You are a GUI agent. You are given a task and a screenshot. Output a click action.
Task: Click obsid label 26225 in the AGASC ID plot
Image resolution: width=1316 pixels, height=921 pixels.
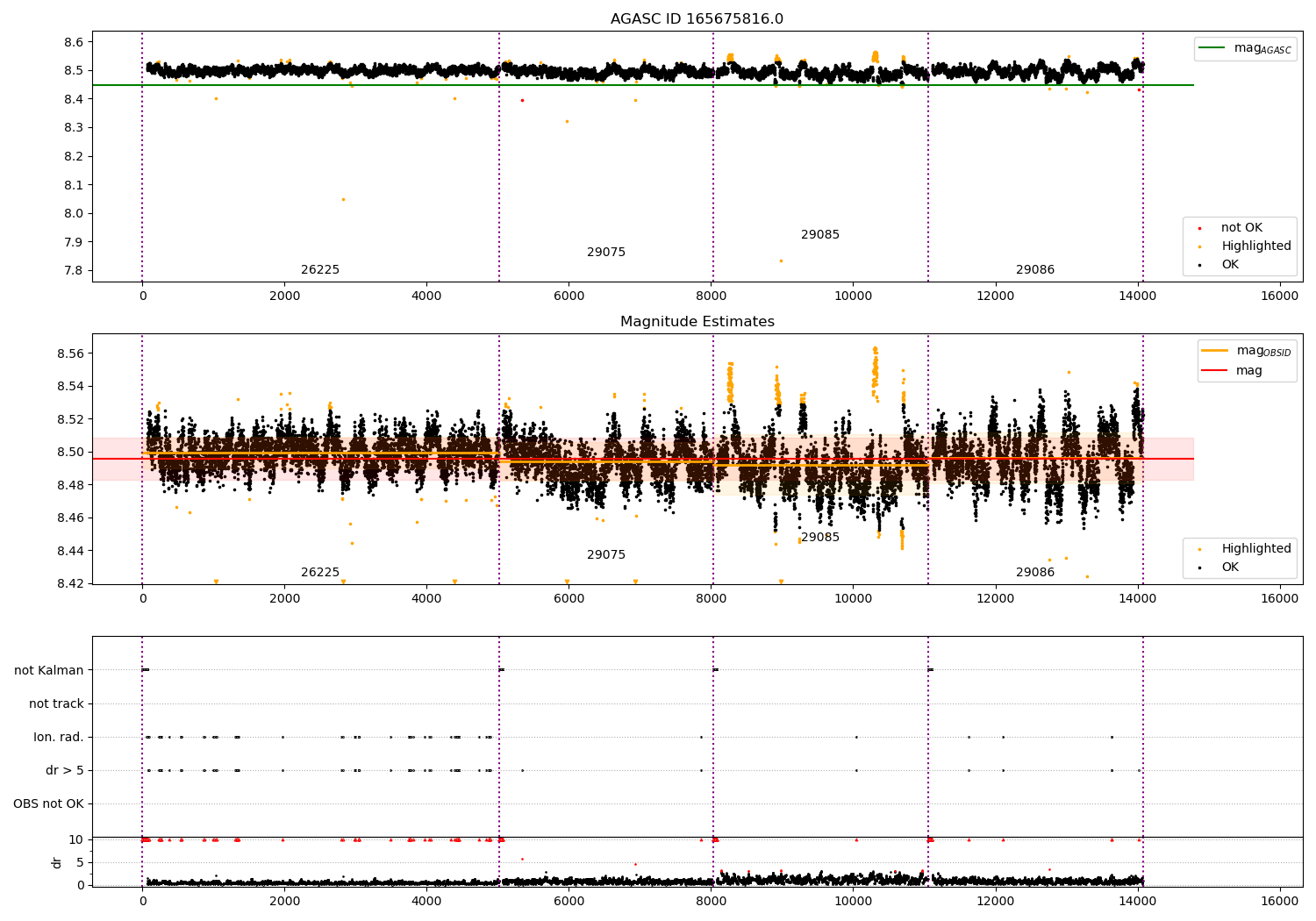[320, 270]
